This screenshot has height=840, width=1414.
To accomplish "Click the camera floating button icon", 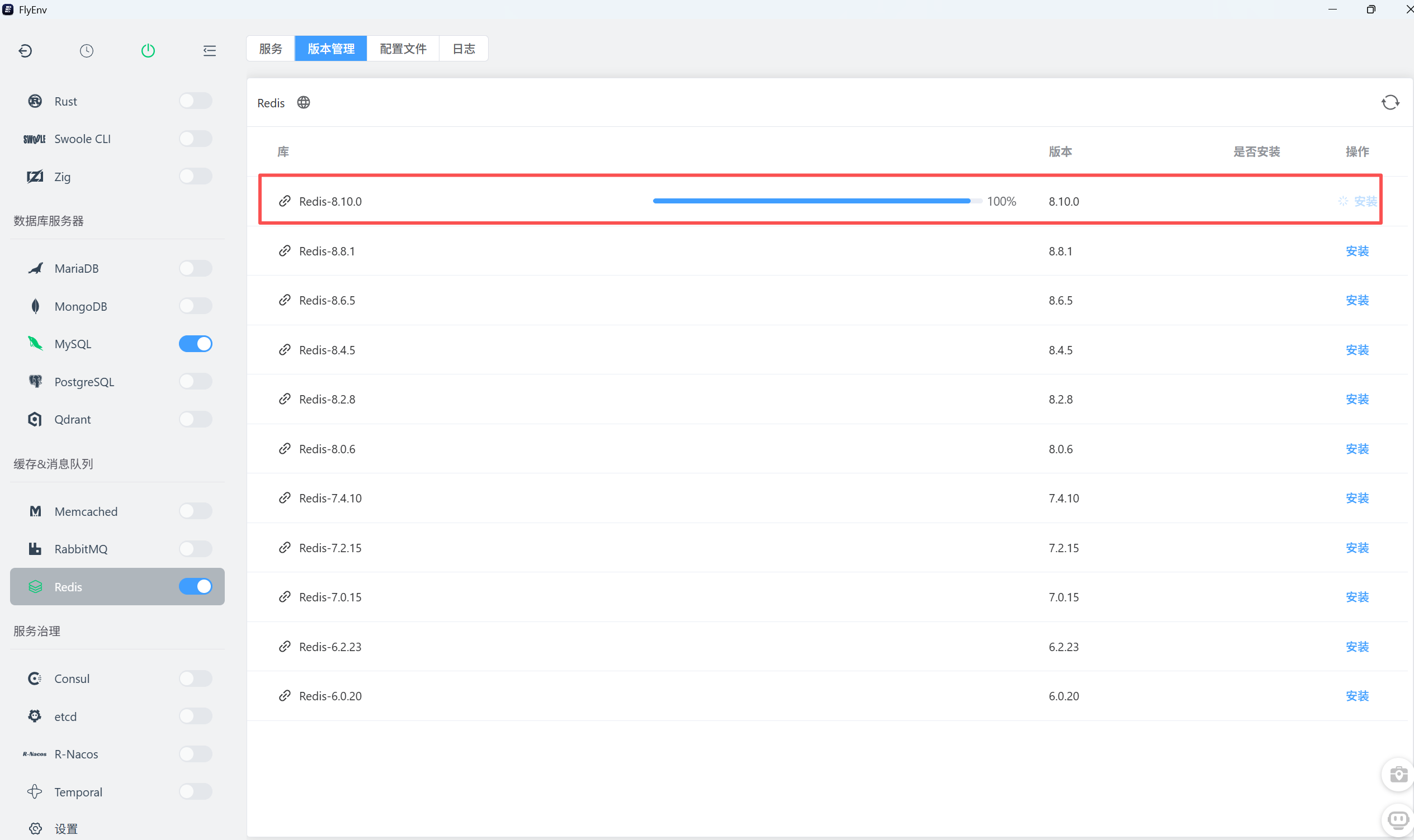I will [1398, 775].
